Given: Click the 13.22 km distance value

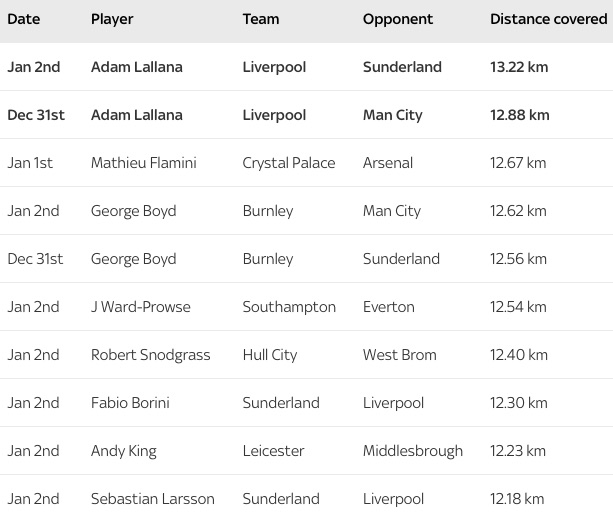Looking at the screenshot, I should click(519, 67).
